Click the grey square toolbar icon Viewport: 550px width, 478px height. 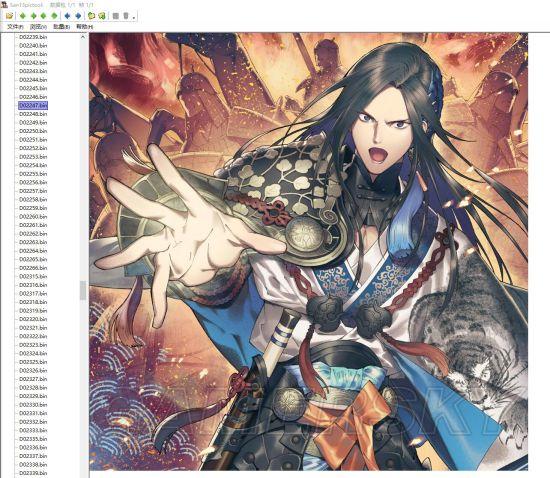click(116, 16)
